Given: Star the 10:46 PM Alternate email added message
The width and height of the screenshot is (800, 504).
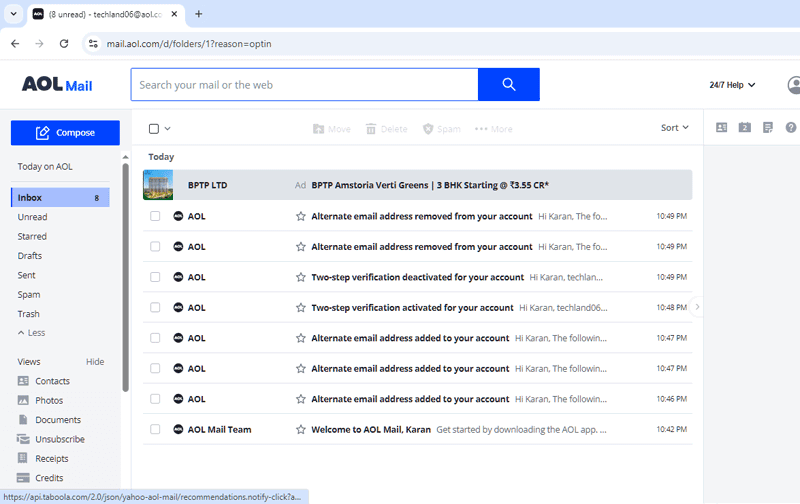Looking at the screenshot, I should tap(301, 399).
